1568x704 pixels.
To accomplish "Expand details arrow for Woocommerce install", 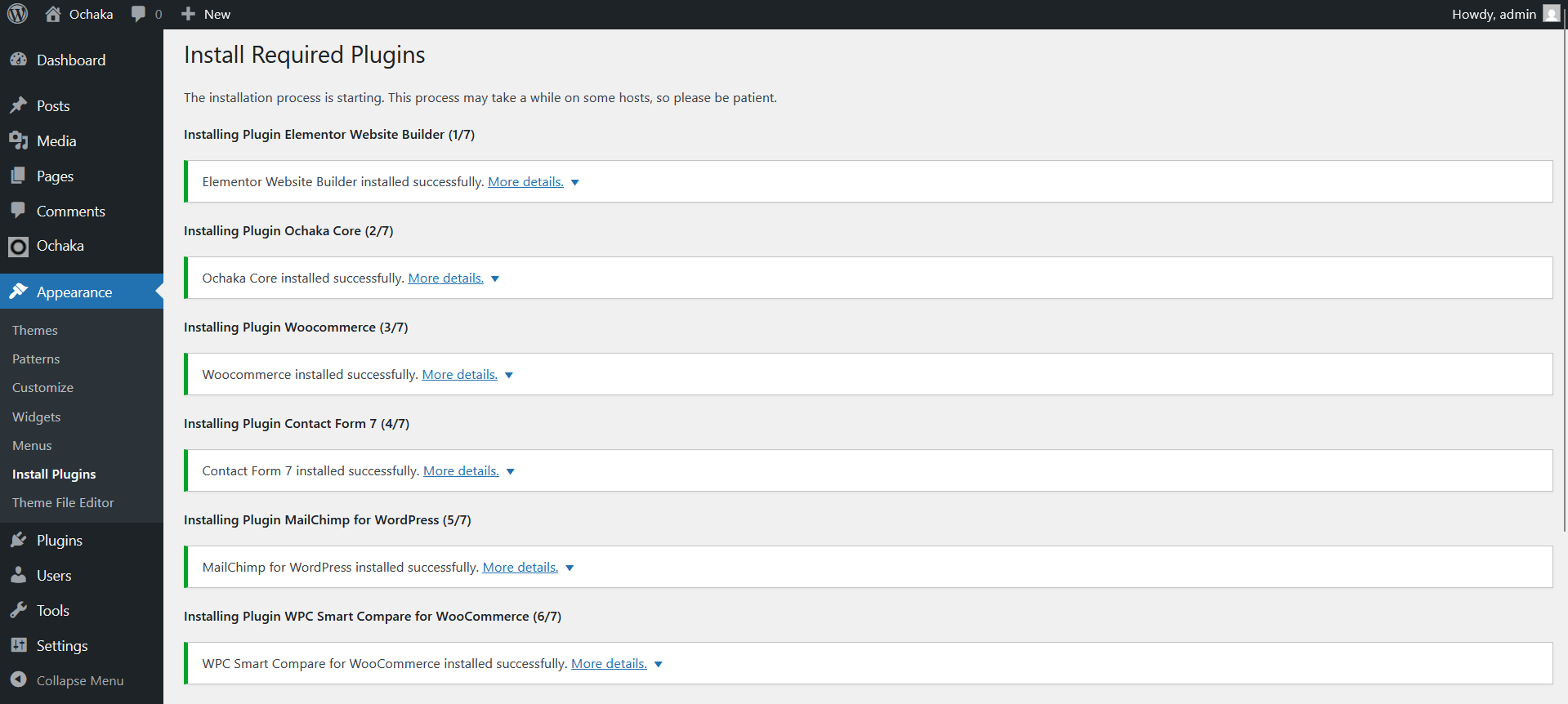I will (x=509, y=375).
